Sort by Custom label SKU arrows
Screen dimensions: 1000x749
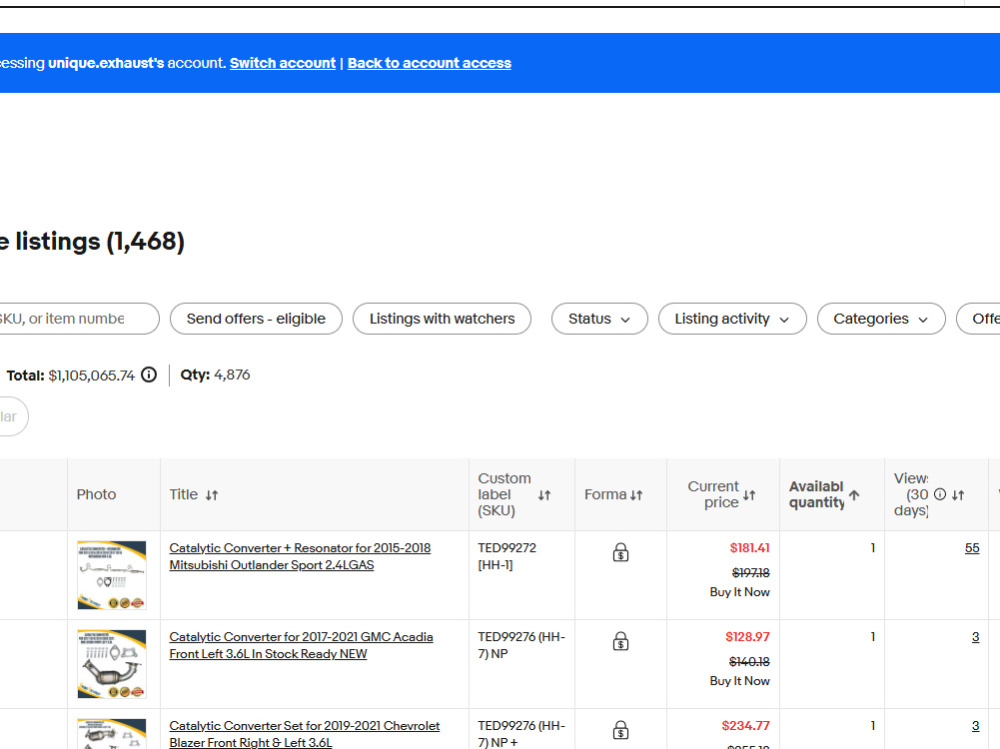[x=544, y=495]
